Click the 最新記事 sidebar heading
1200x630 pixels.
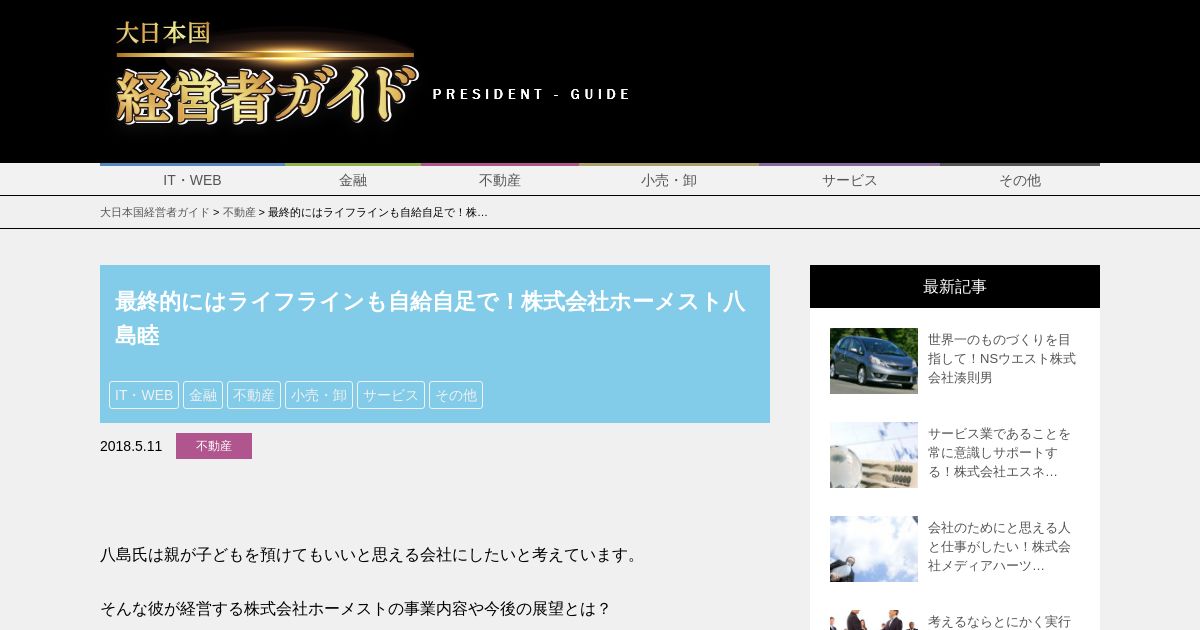click(x=955, y=286)
